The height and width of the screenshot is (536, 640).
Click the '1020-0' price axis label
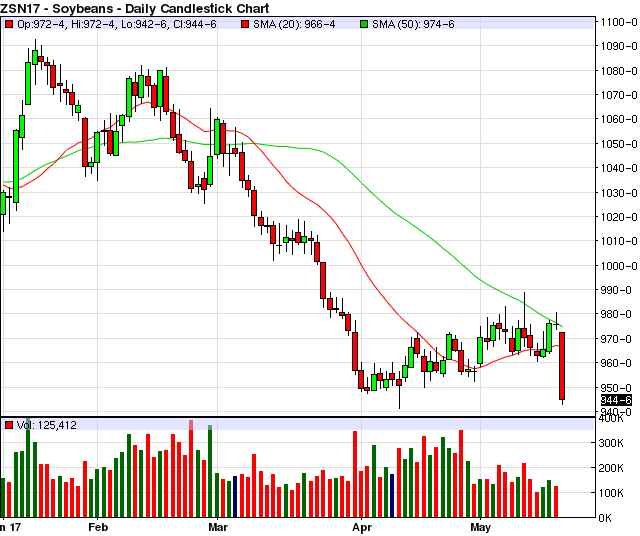tap(618, 217)
